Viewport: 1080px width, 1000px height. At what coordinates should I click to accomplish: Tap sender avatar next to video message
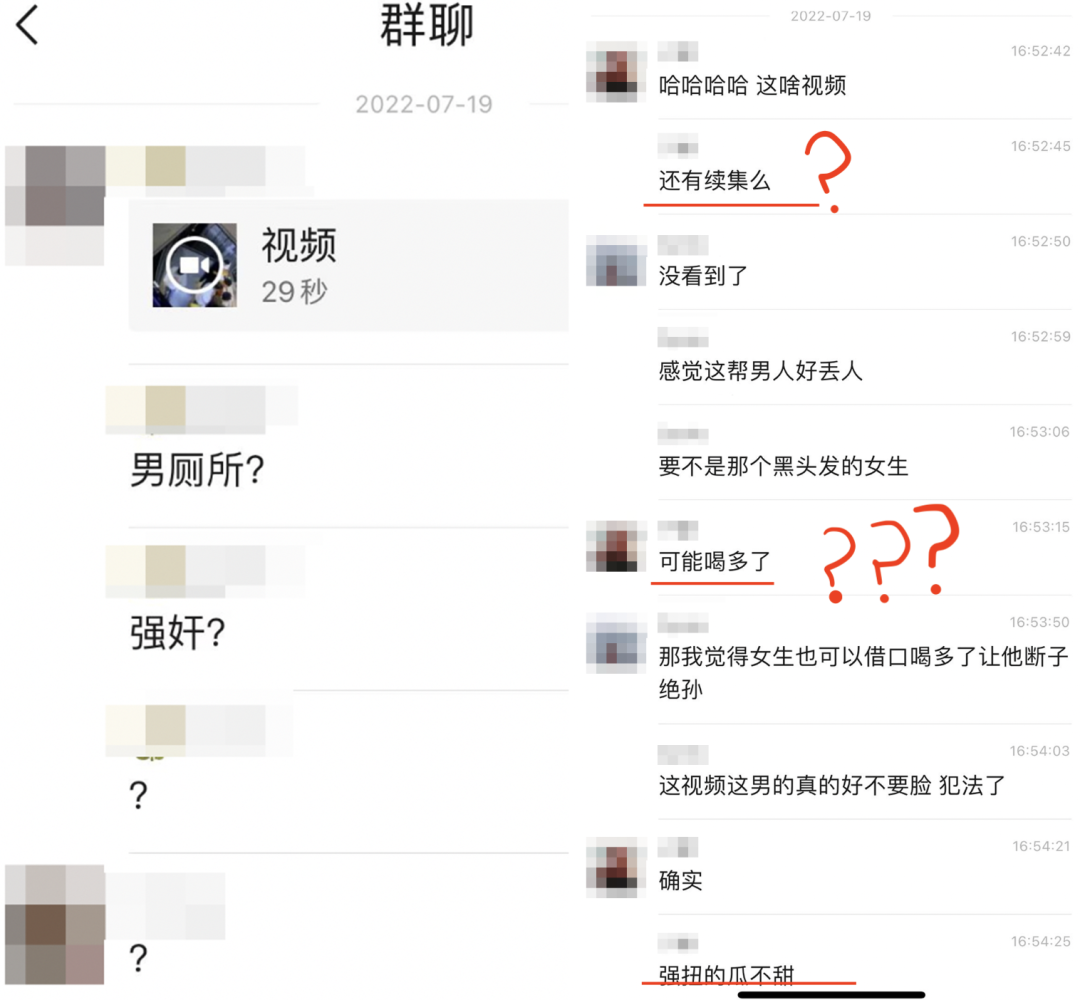click(54, 205)
